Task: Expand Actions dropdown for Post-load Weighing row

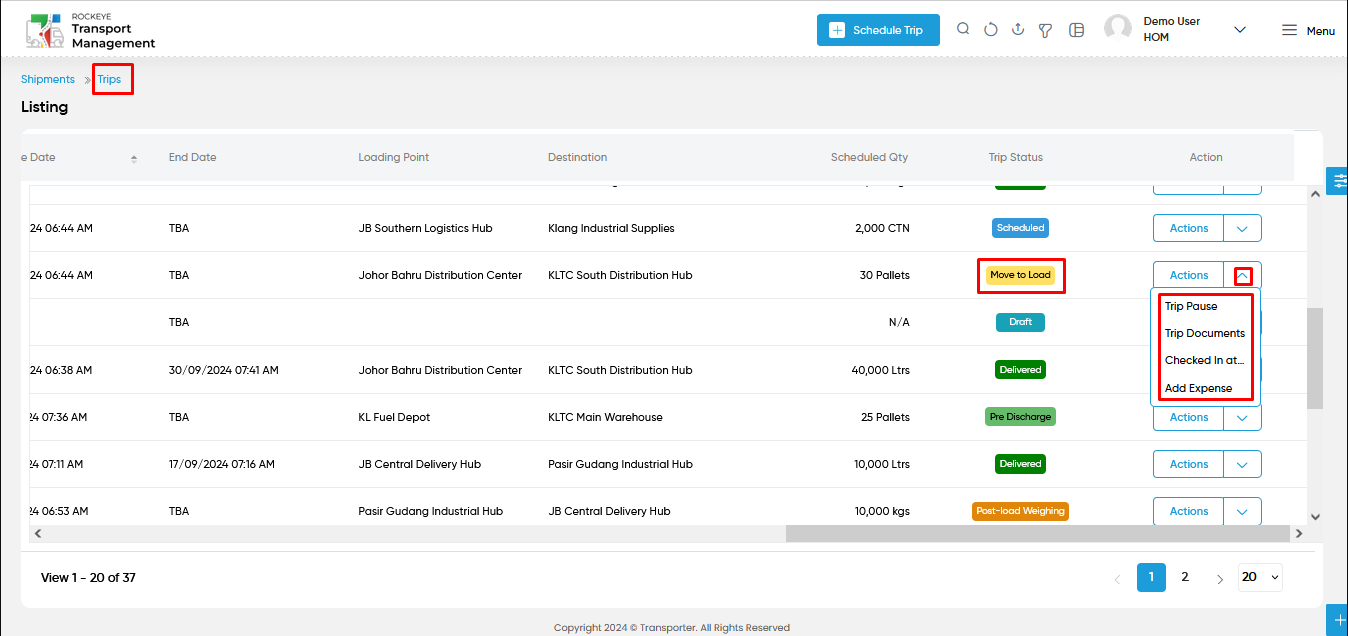Action: point(1242,511)
